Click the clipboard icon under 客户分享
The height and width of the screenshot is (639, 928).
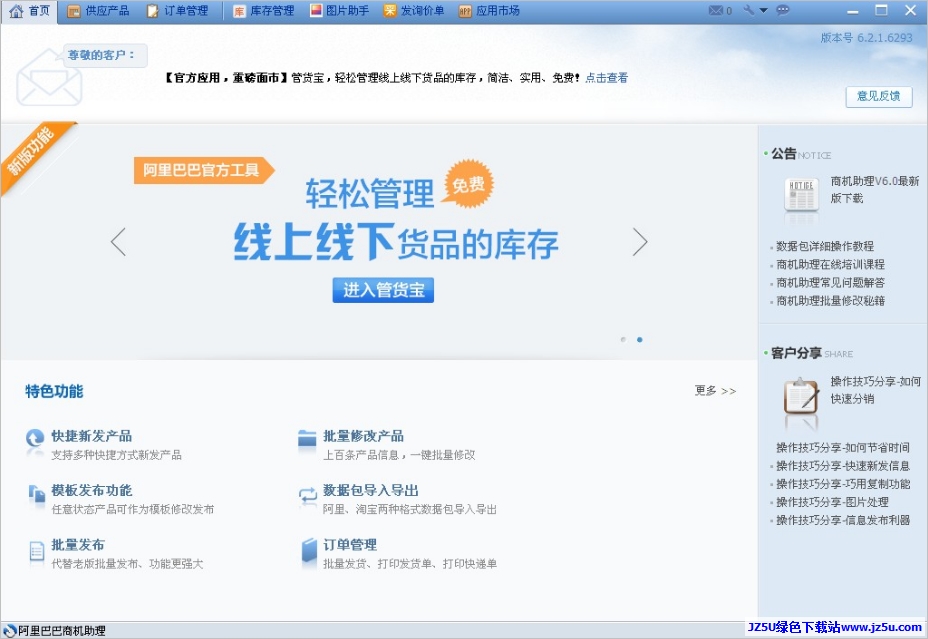coord(801,395)
